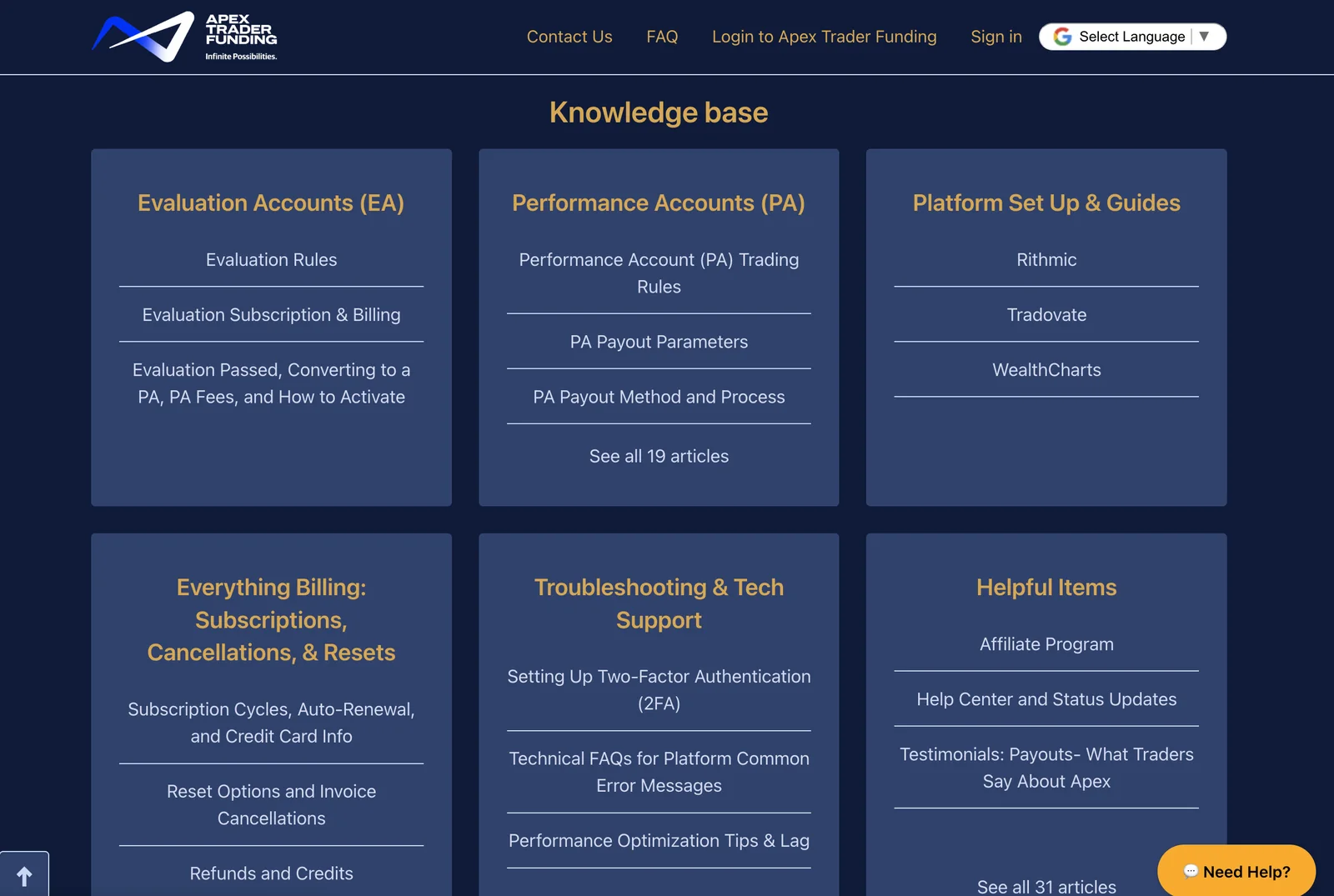
Task: Open Subscription Cycles, Auto-Renewal article
Action: pyautogui.click(x=271, y=723)
